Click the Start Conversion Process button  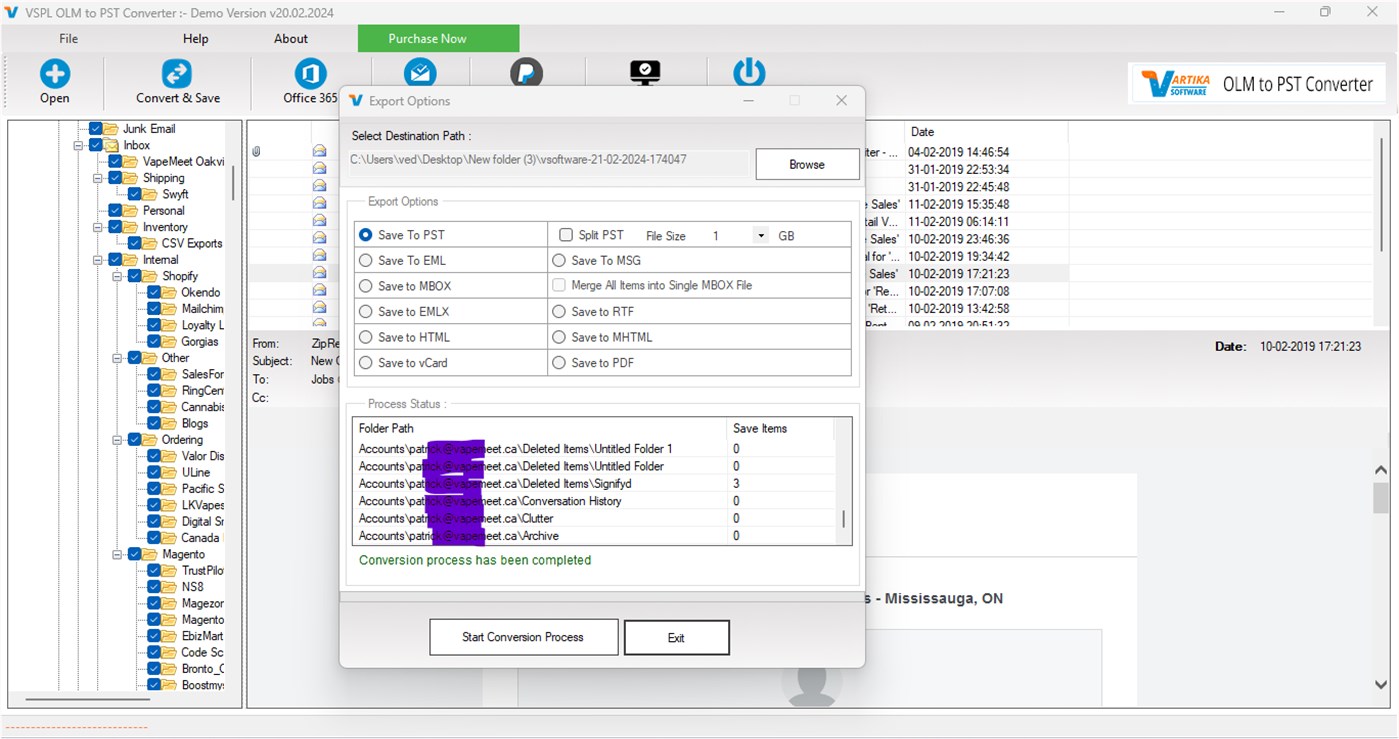(523, 637)
